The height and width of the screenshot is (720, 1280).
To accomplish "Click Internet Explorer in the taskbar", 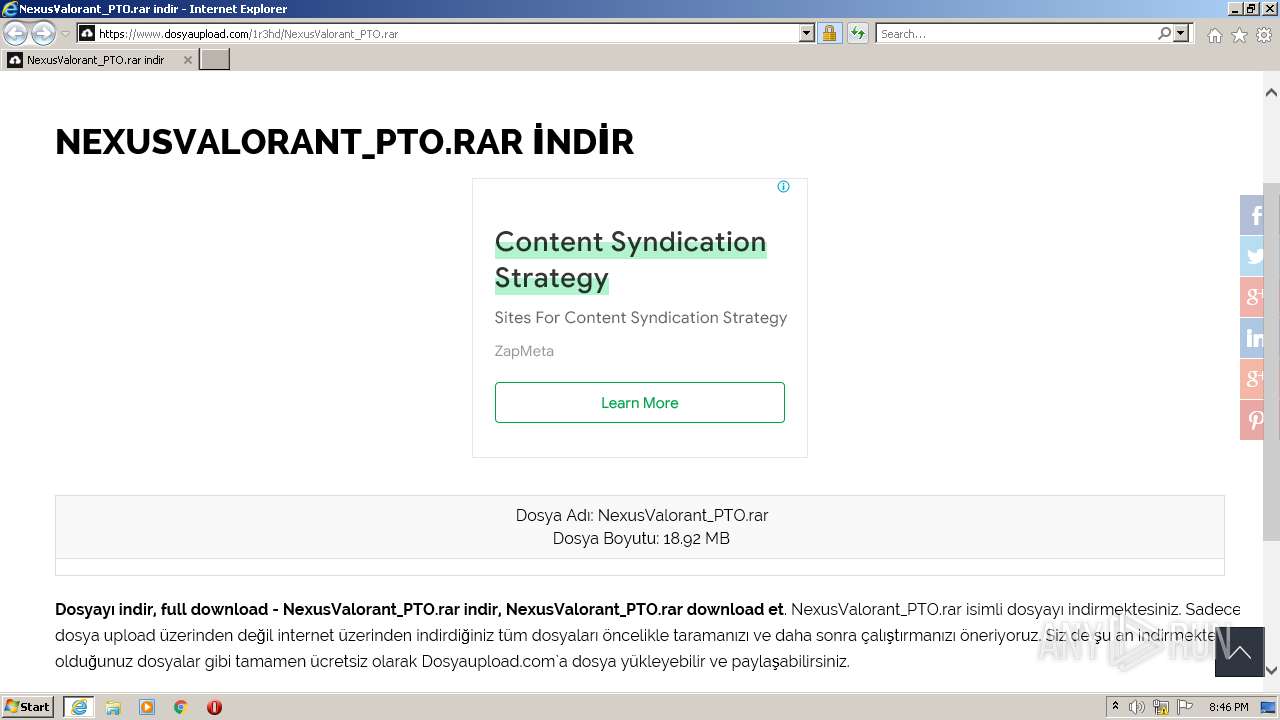I will tap(79, 707).
